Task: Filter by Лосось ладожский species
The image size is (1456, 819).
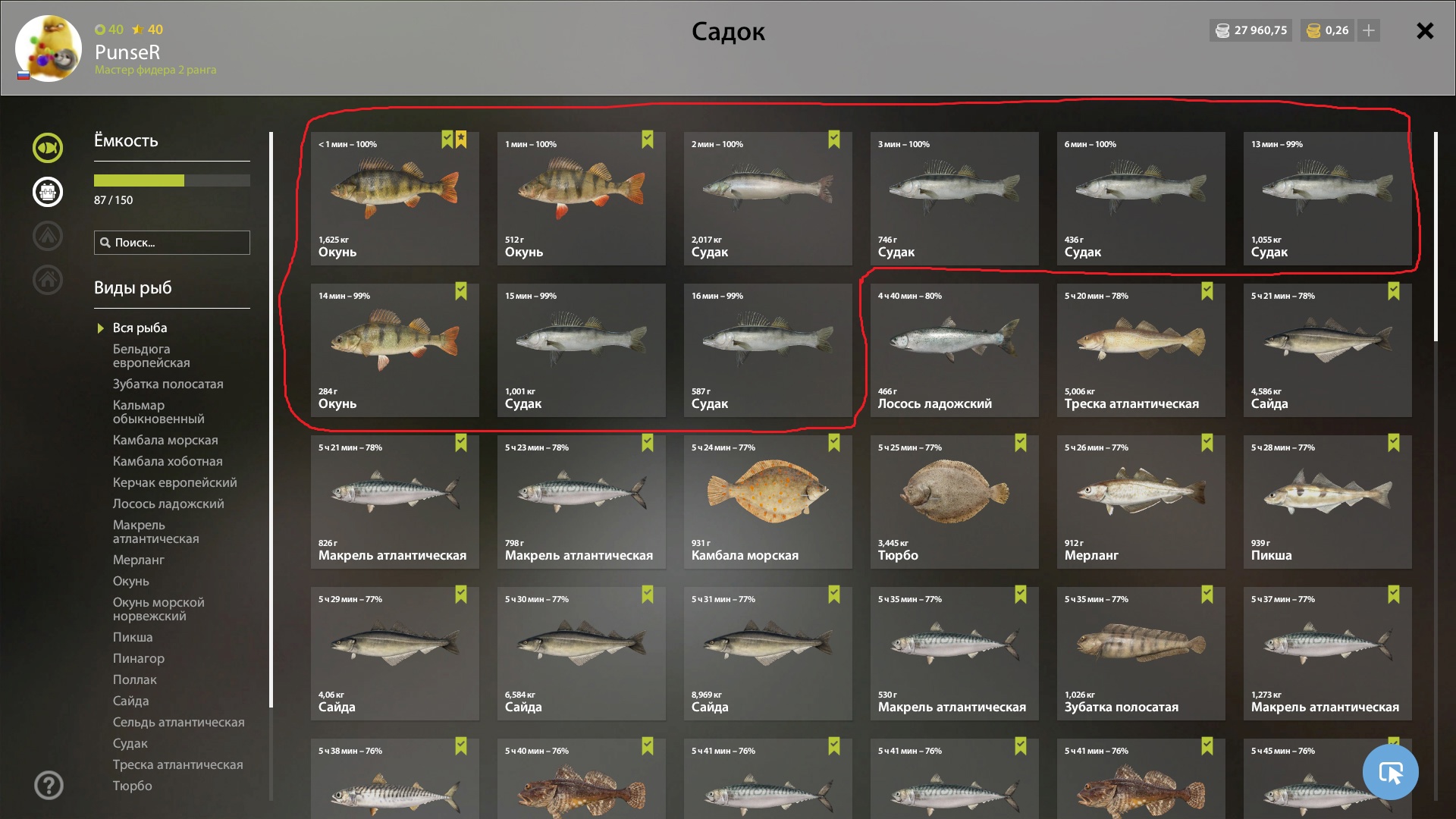Action: click(x=168, y=504)
